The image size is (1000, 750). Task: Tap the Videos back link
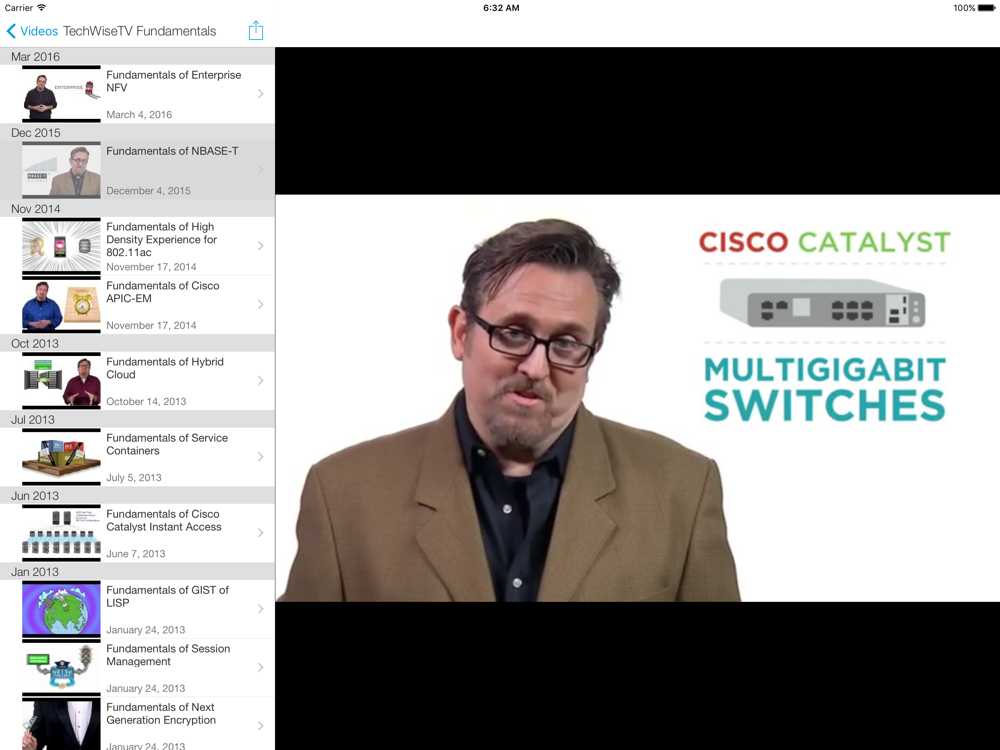(39, 31)
